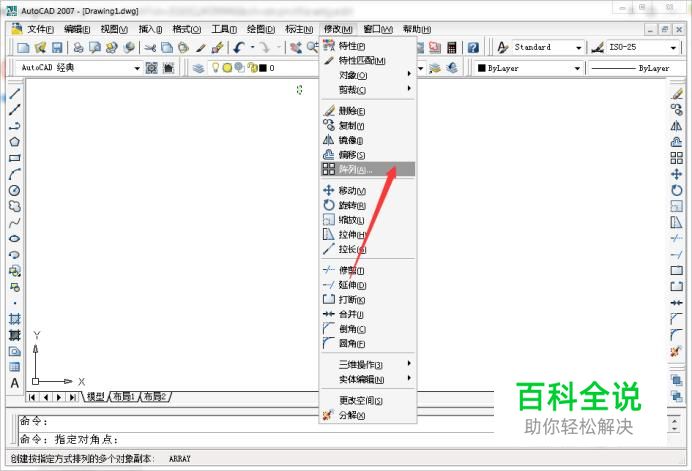Click the Move icon in right modify toolbar
The image size is (692, 471).
(x=676, y=174)
